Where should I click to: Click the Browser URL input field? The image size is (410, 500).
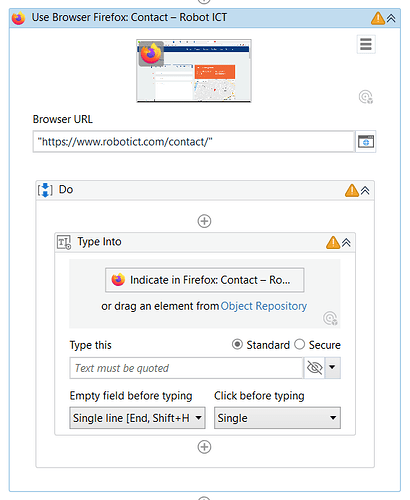pos(193,142)
